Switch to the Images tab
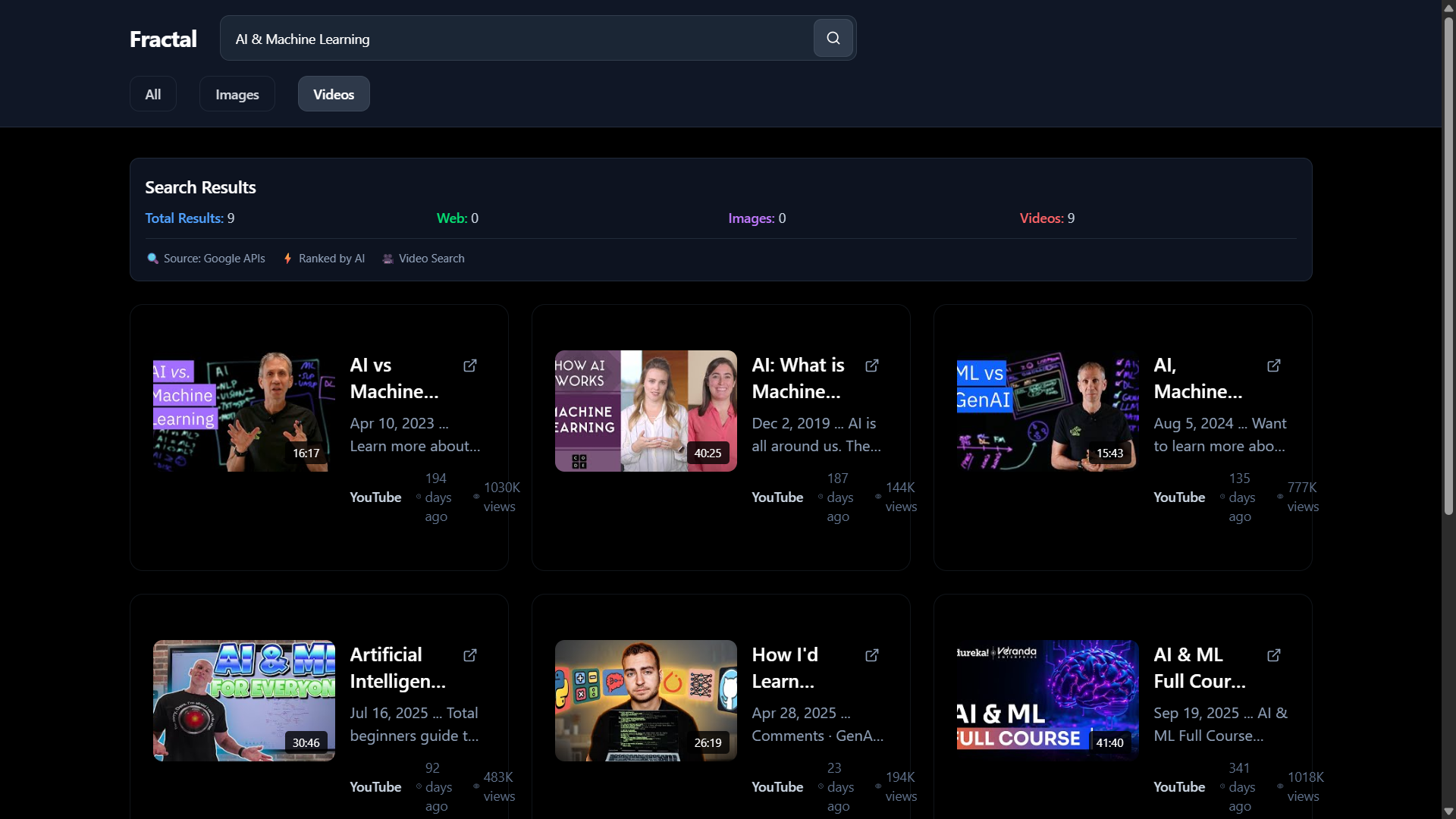Screen dimensions: 1456x819 (237, 94)
